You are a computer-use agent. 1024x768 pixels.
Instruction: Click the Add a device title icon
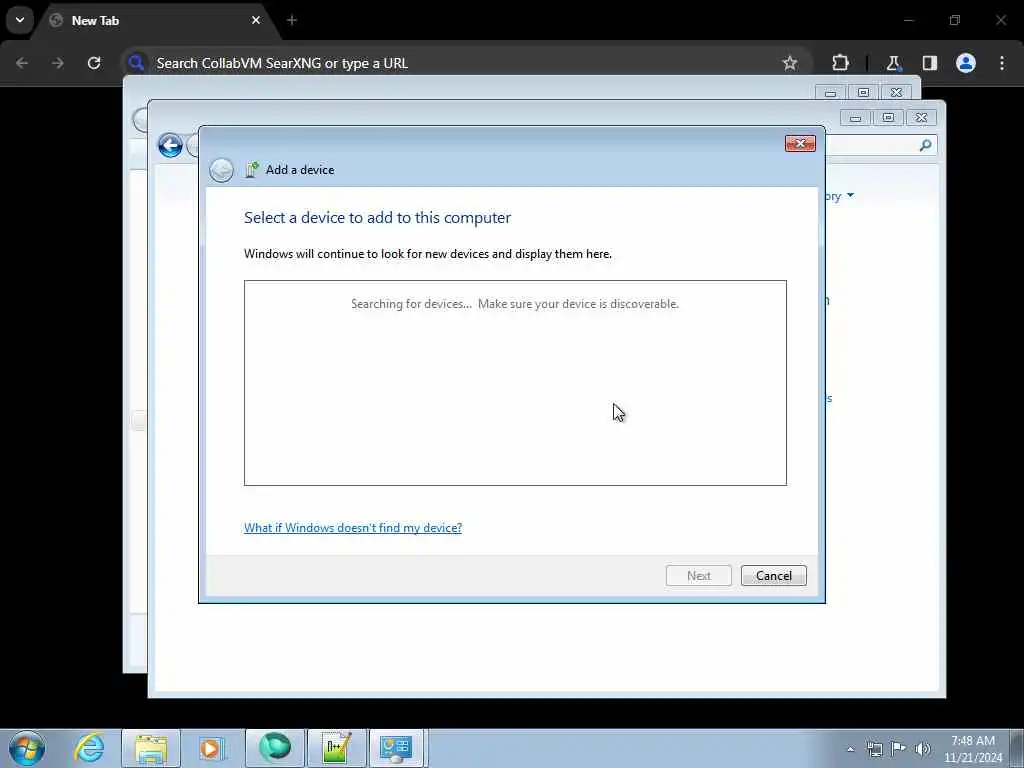pyautogui.click(x=251, y=170)
